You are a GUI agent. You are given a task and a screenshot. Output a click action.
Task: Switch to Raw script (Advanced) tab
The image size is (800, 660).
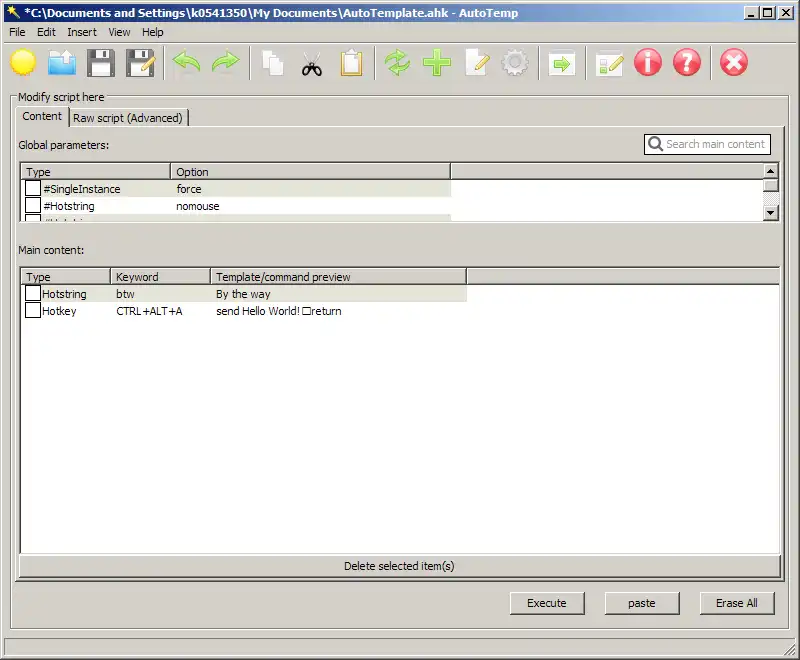(x=128, y=118)
